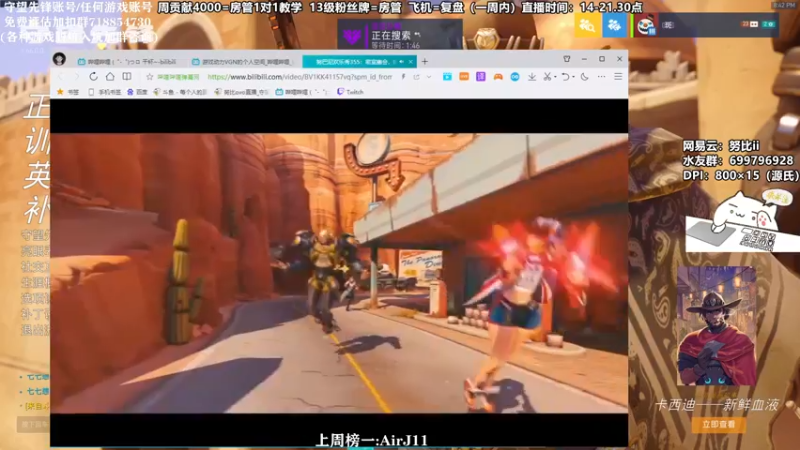
Task: Click the orange 立即查看 button
Action: pyautogui.click(x=718, y=424)
